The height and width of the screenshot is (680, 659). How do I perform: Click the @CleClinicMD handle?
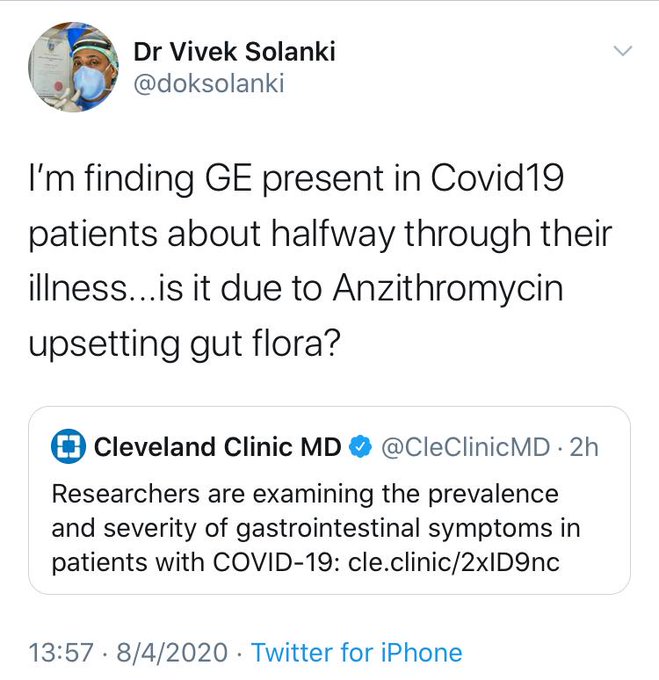[465, 447]
